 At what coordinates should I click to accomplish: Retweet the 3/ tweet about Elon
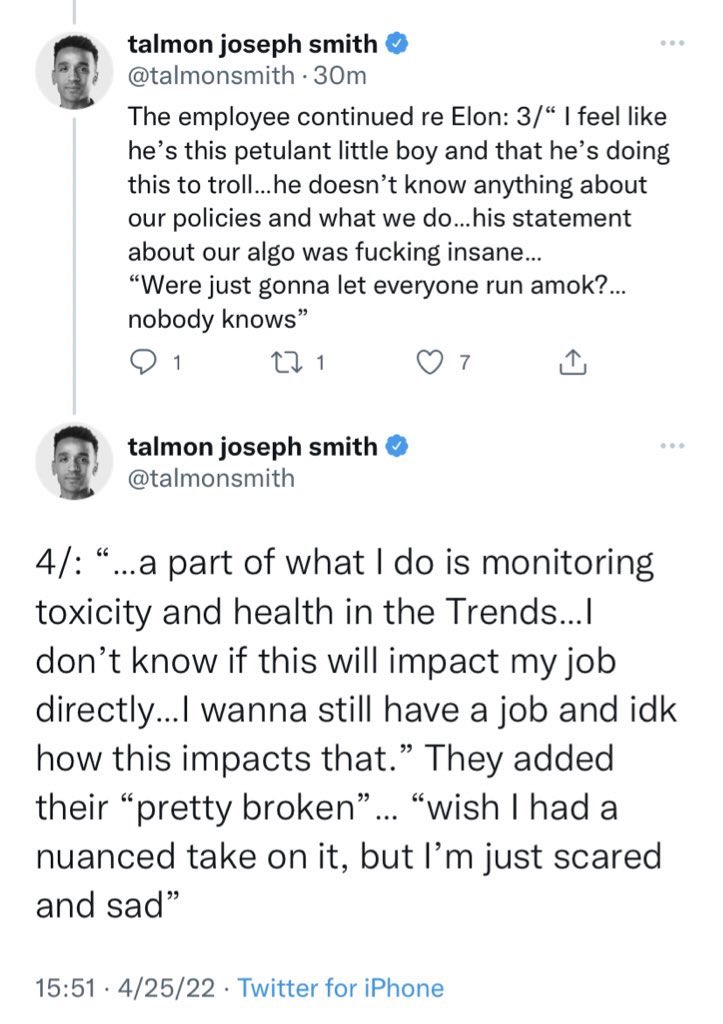point(285,362)
